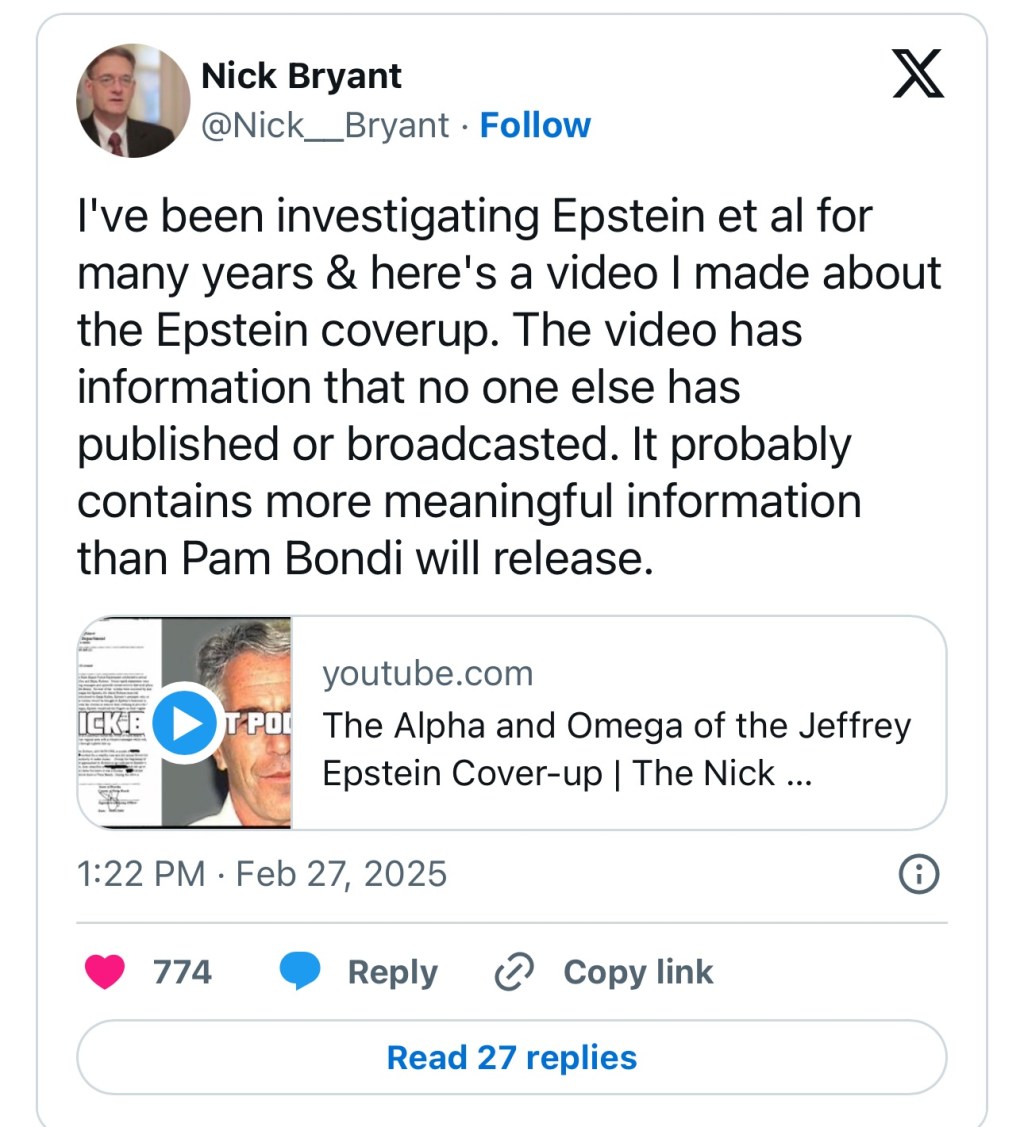Click the 774 likes count
Screen dimensions: 1024x1127
point(182,971)
